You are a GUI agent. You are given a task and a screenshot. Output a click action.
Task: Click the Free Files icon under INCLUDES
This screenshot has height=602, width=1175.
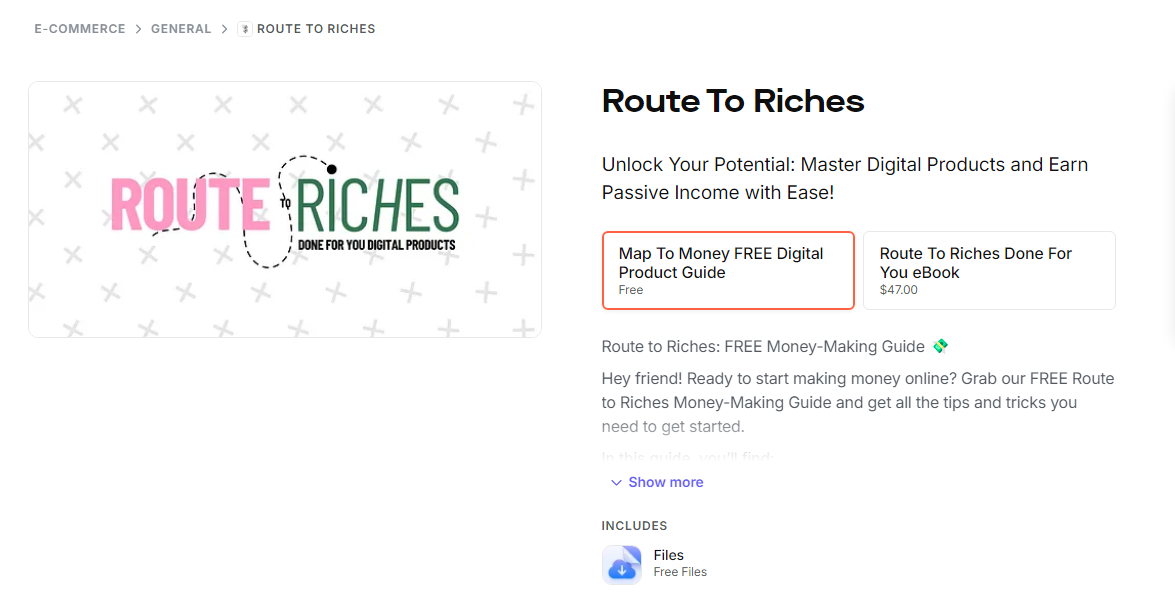[x=621, y=564]
